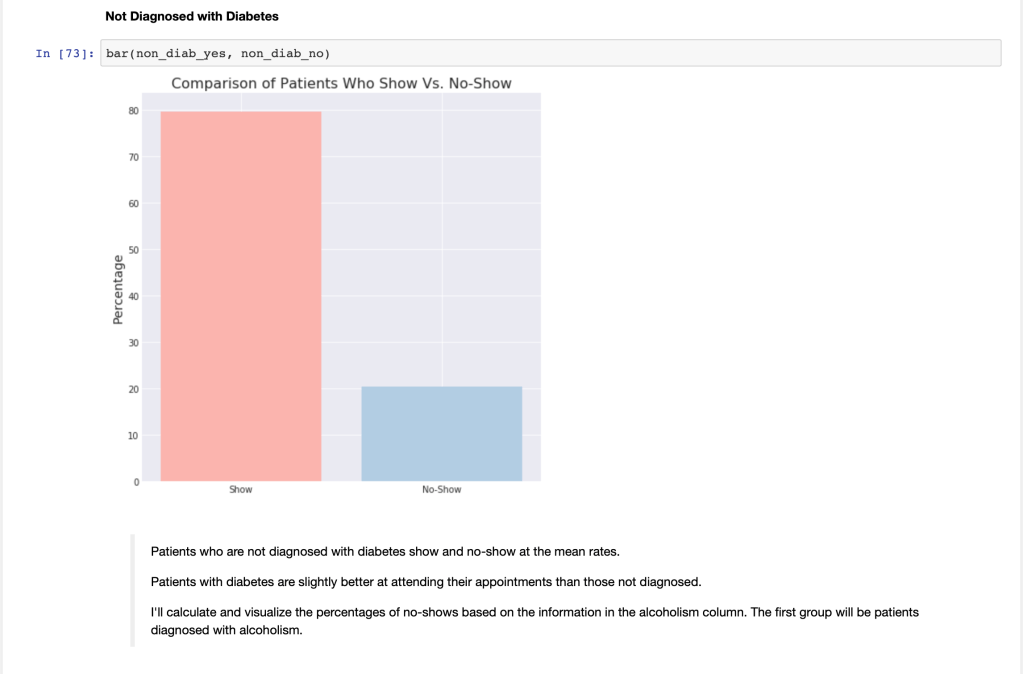Click the blue No-Show bar in chart
Viewport: 1023px width, 674px height.
coord(441,433)
